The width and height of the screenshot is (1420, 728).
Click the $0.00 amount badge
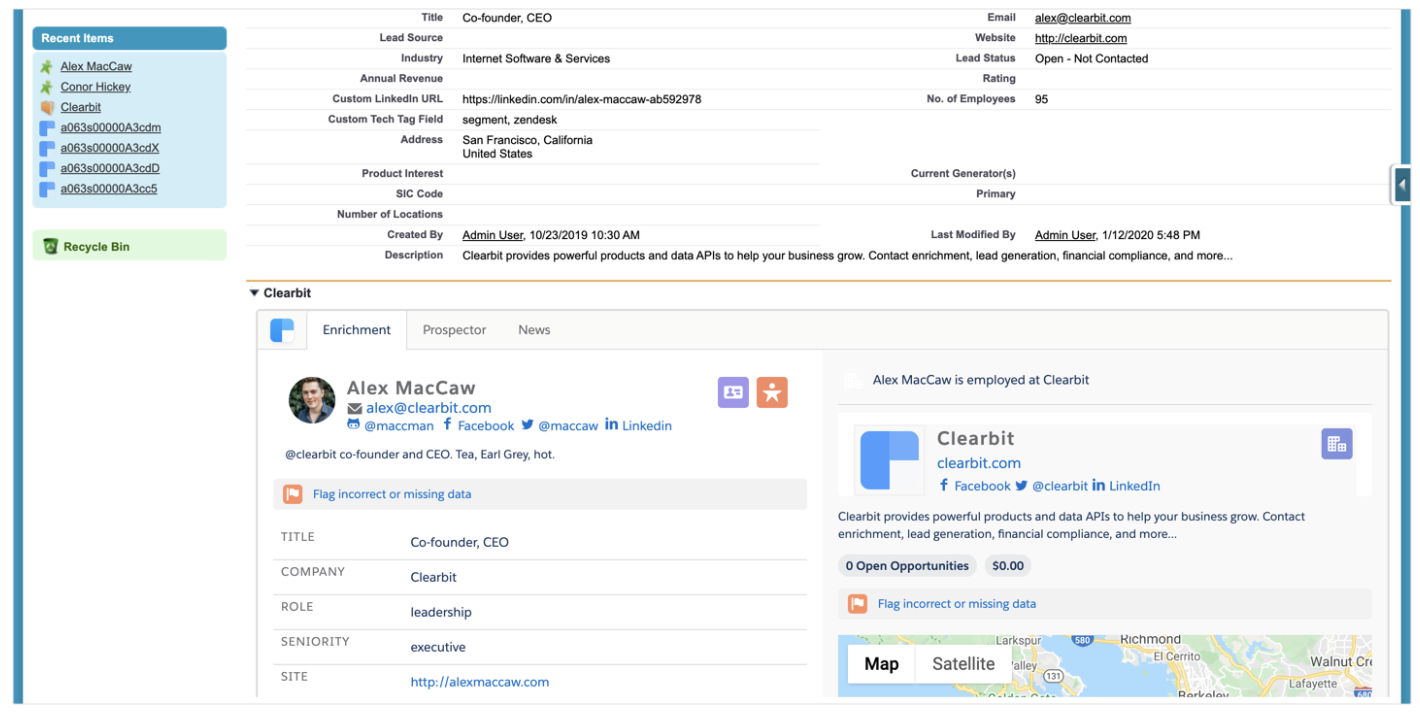[x=1008, y=566]
